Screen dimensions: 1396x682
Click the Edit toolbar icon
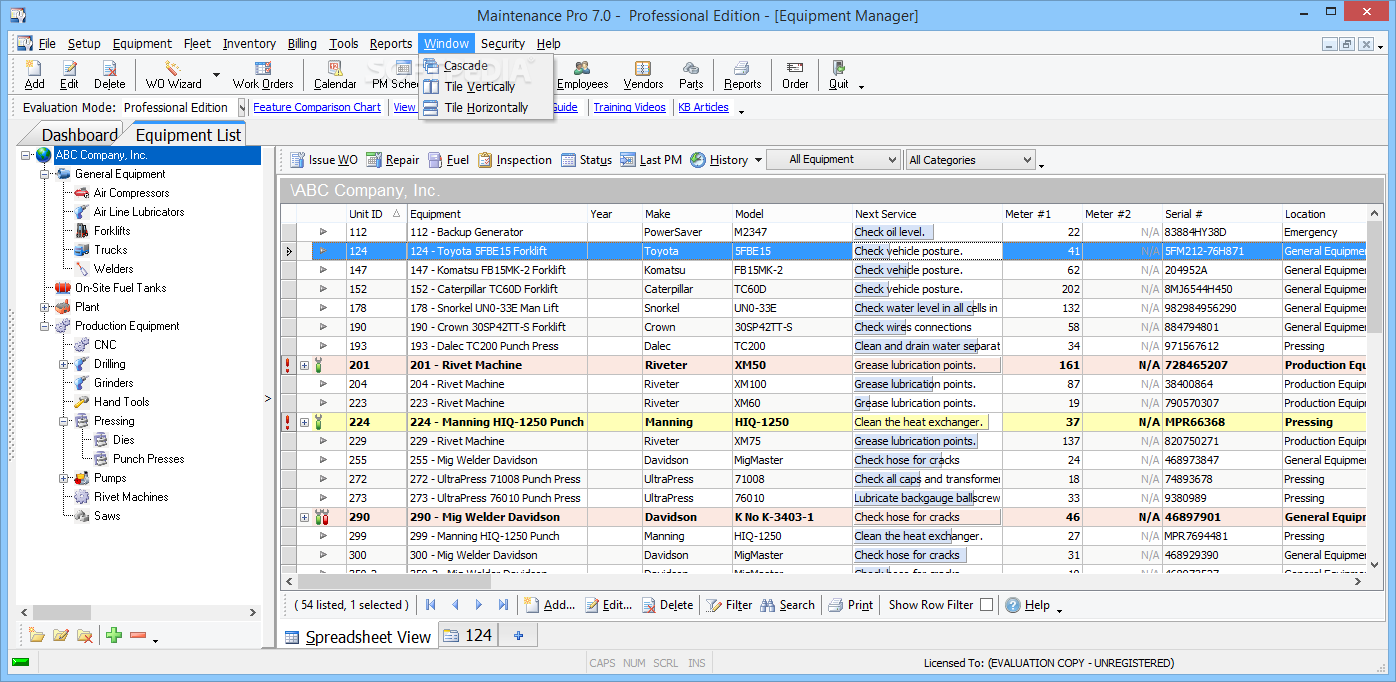click(x=69, y=75)
